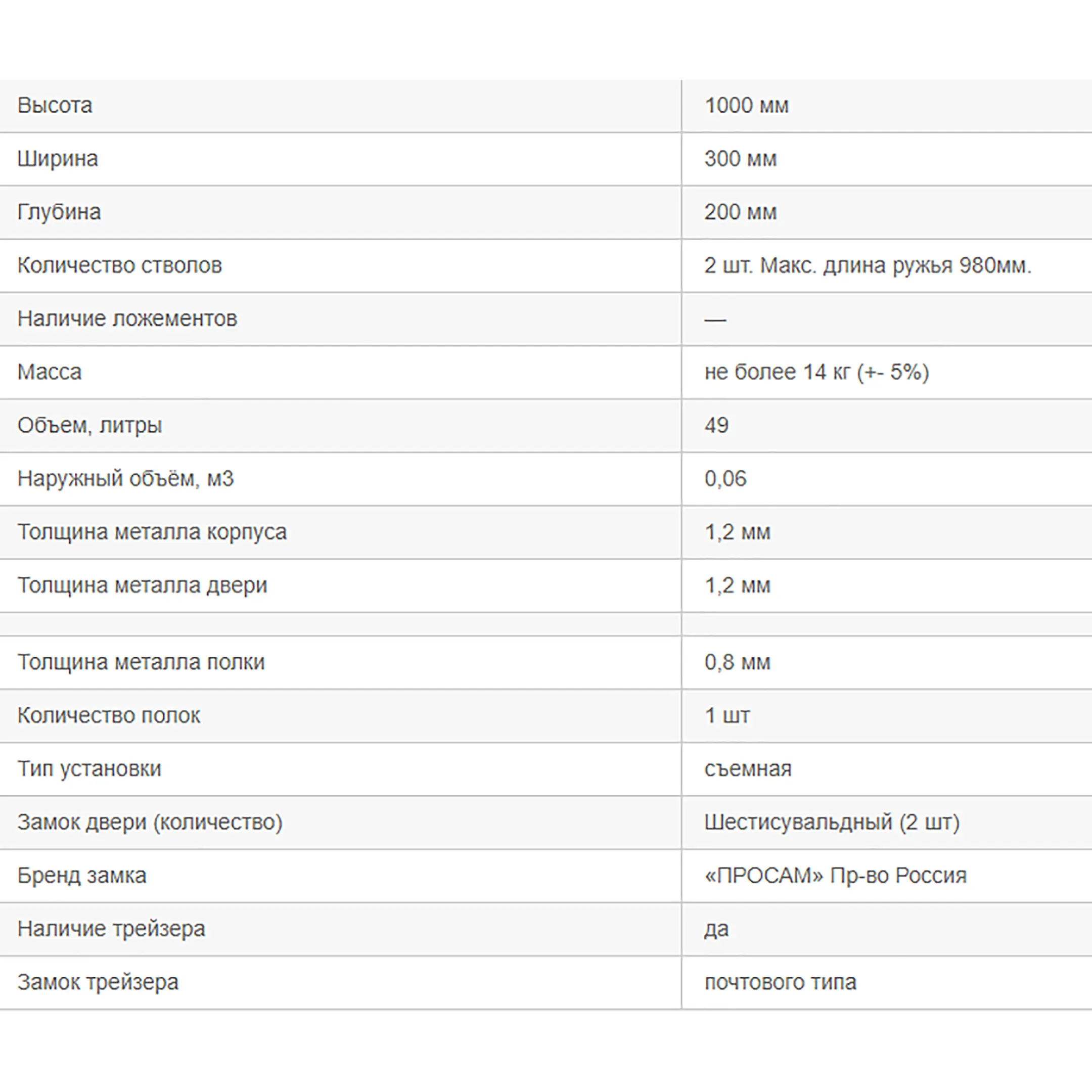Screen dimensions: 1092x1092
Task: Click the 300 мм width value
Action: click(x=740, y=159)
